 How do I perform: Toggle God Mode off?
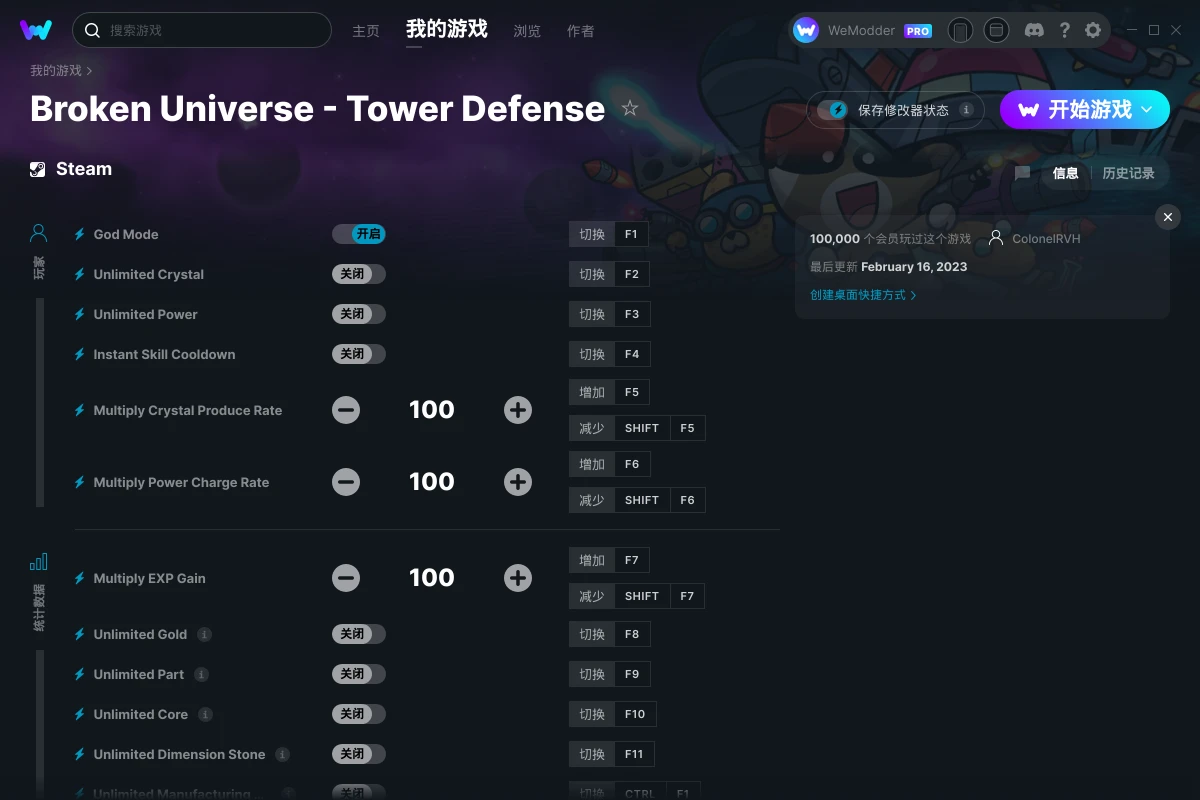359,234
